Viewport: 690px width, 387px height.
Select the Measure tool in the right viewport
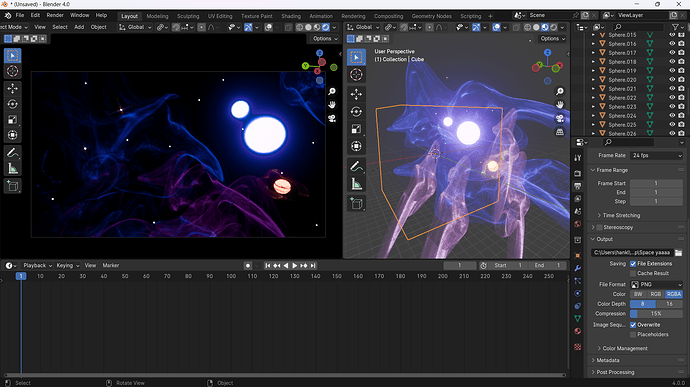(x=356, y=184)
